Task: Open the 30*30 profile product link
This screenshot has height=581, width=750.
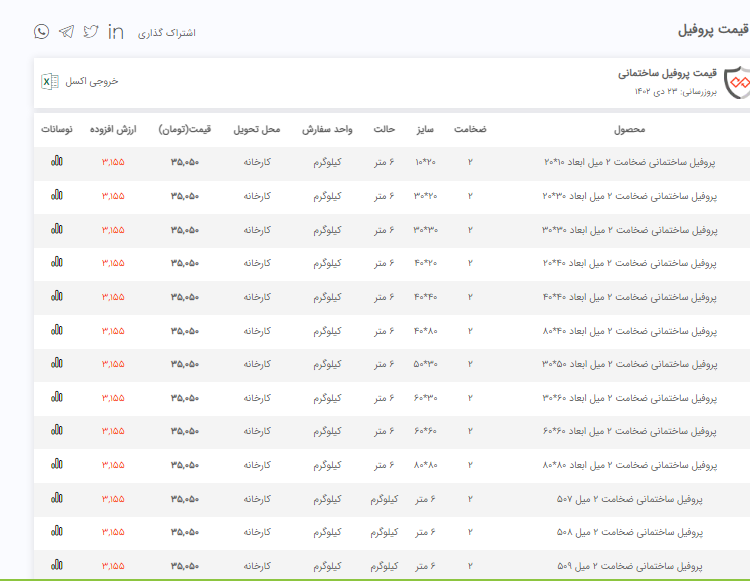Action: click(630, 230)
